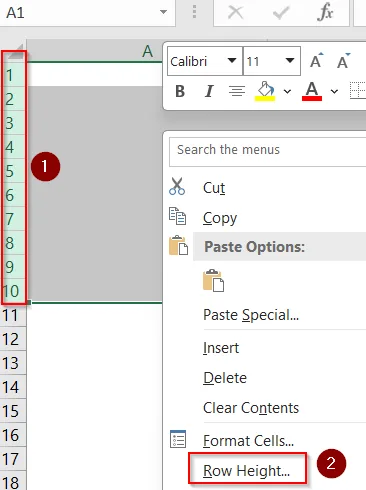Open Format Cells... from context menu

[248, 441]
